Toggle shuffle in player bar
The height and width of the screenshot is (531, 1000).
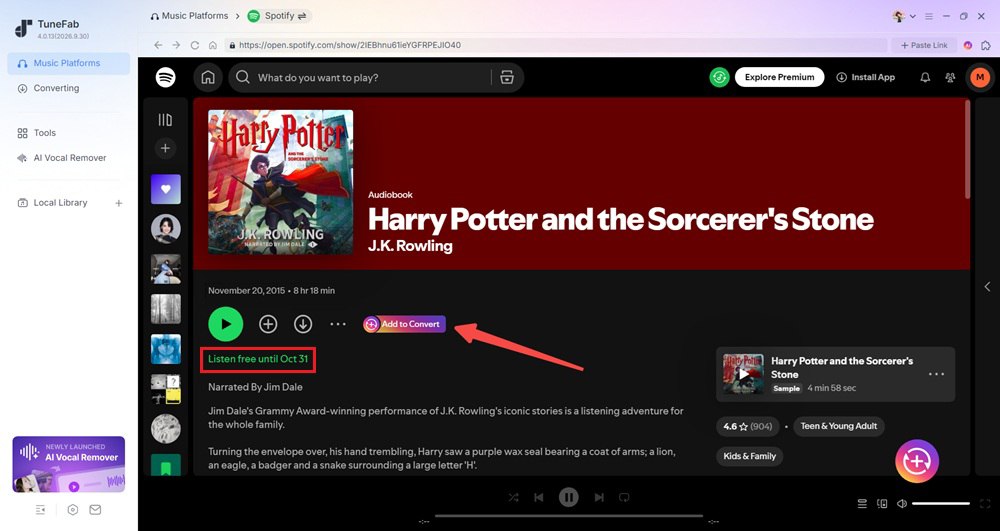(x=513, y=497)
